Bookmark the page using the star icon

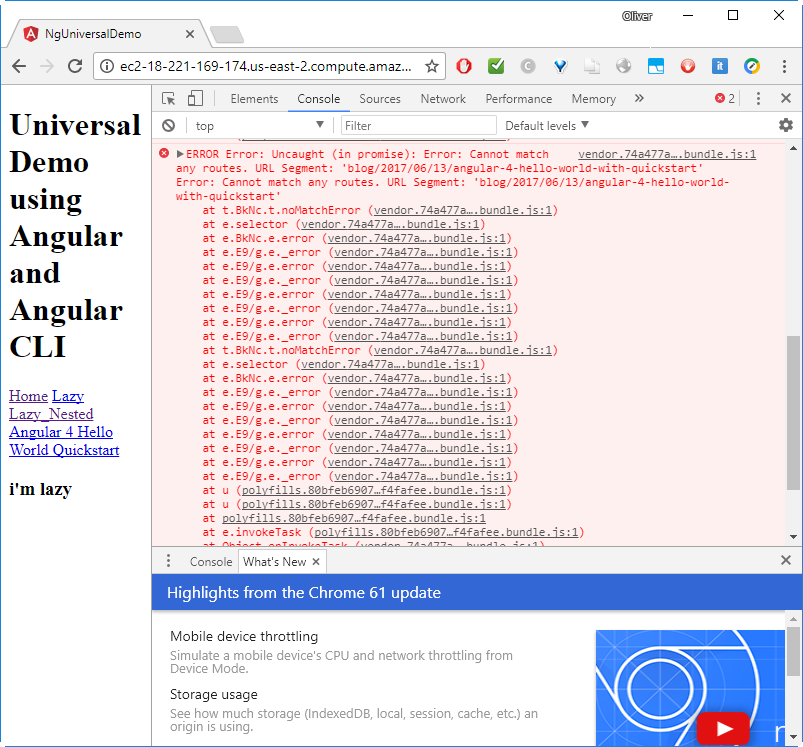[430, 65]
